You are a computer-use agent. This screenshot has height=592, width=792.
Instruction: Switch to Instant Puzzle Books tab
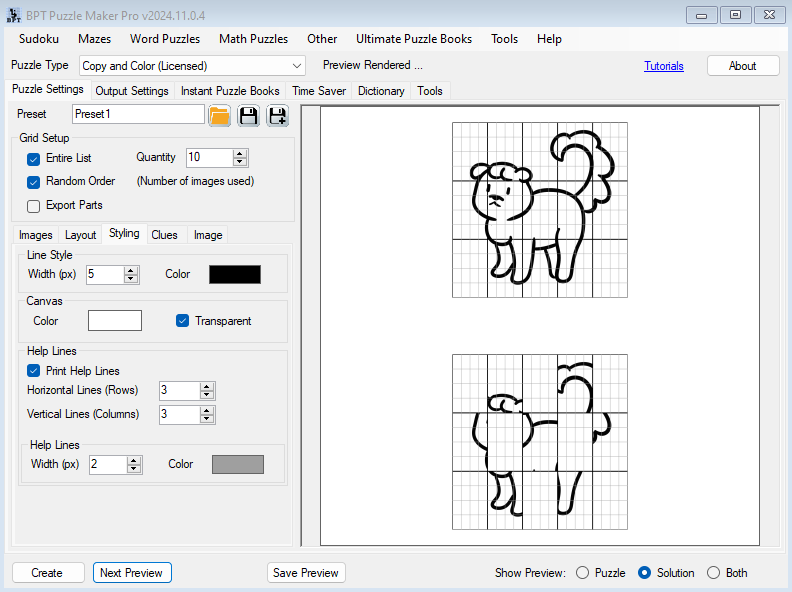[230, 91]
